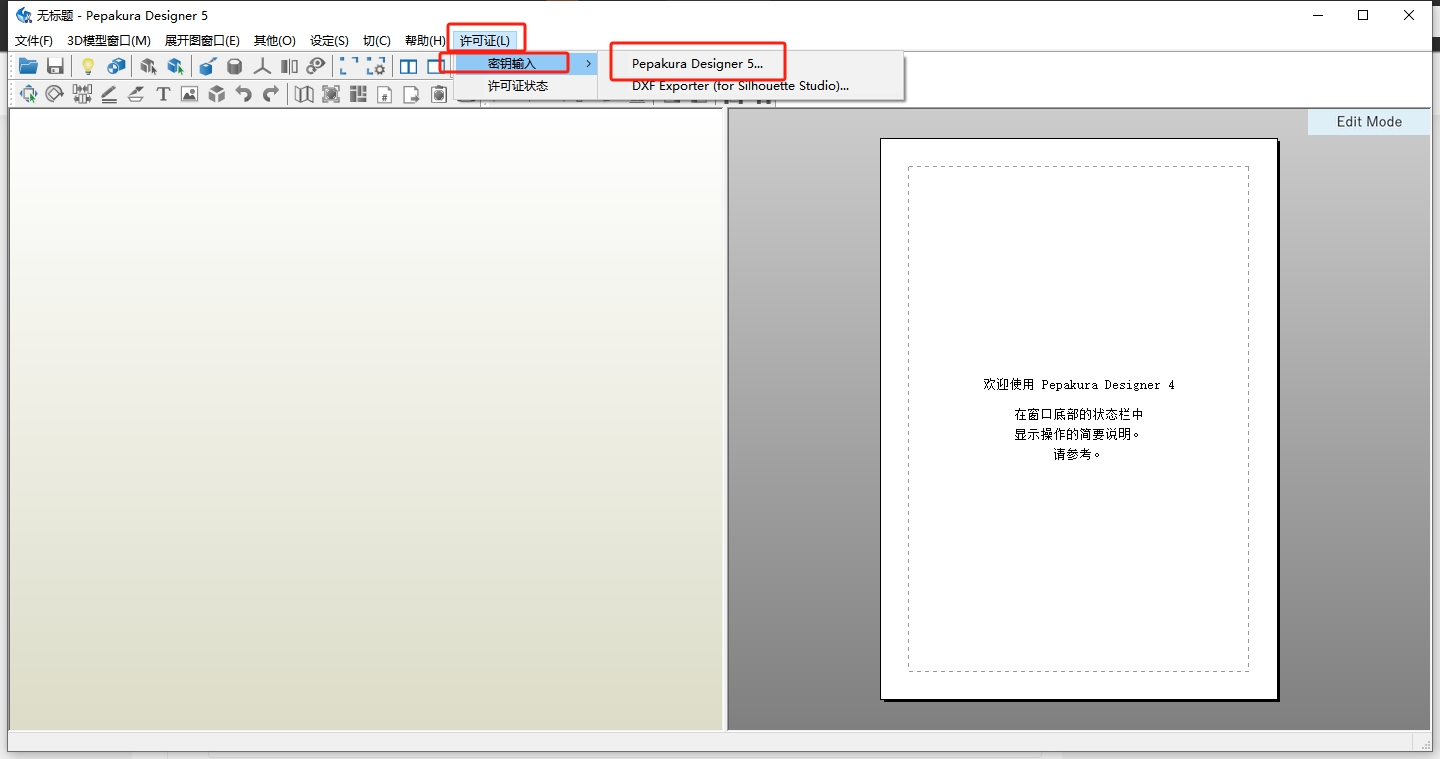The height and width of the screenshot is (759, 1440).
Task: Click the page with arrow export icon
Action: coord(411,94)
